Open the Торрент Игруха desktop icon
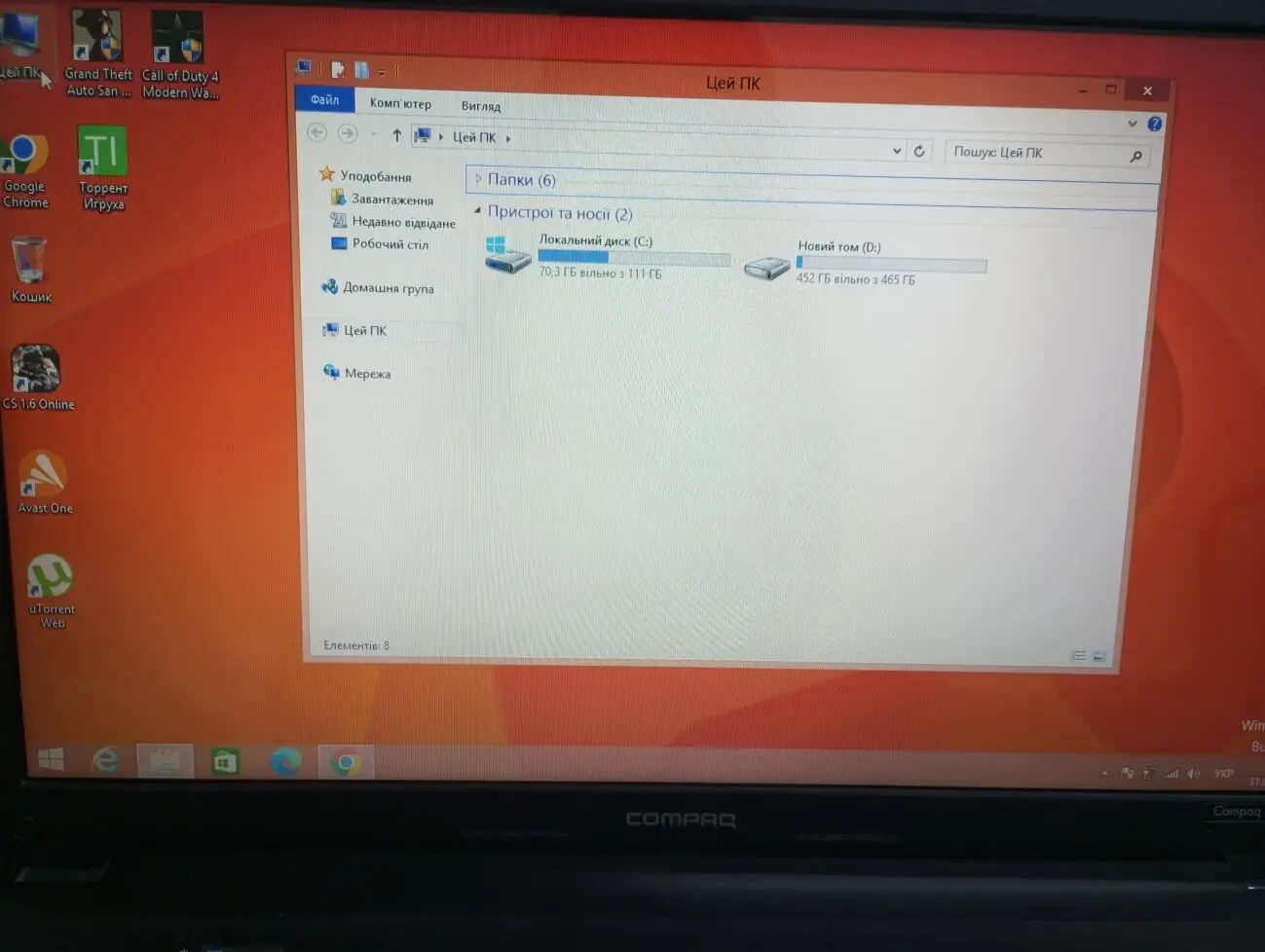 click(103, 167)
